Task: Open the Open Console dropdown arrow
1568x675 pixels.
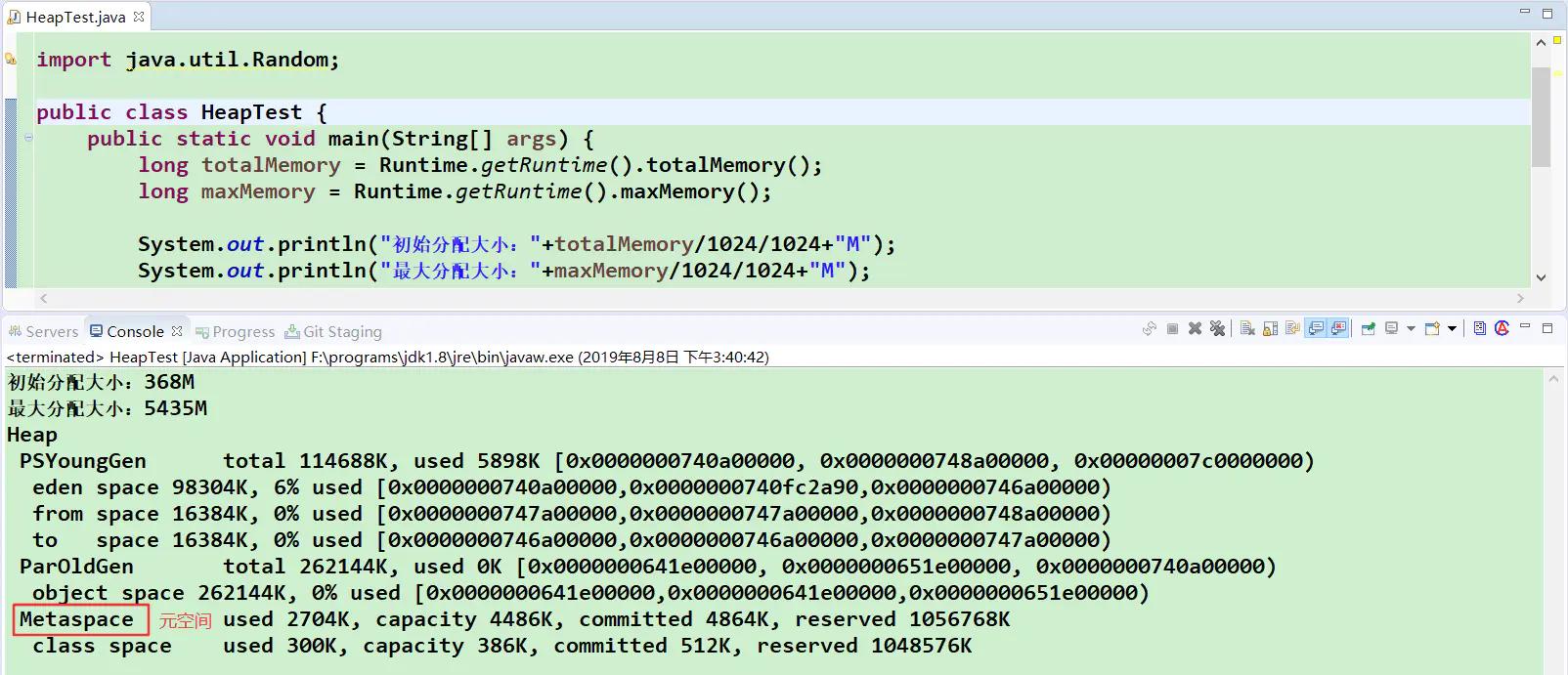Action: pyautogui.click(x=1452, y=329)
